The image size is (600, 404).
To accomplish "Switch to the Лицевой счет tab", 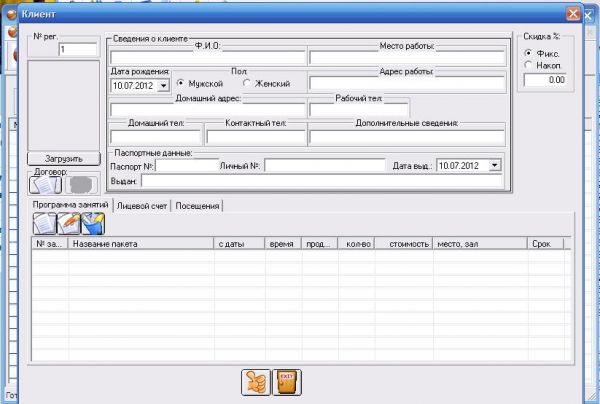I will [142, 205].
